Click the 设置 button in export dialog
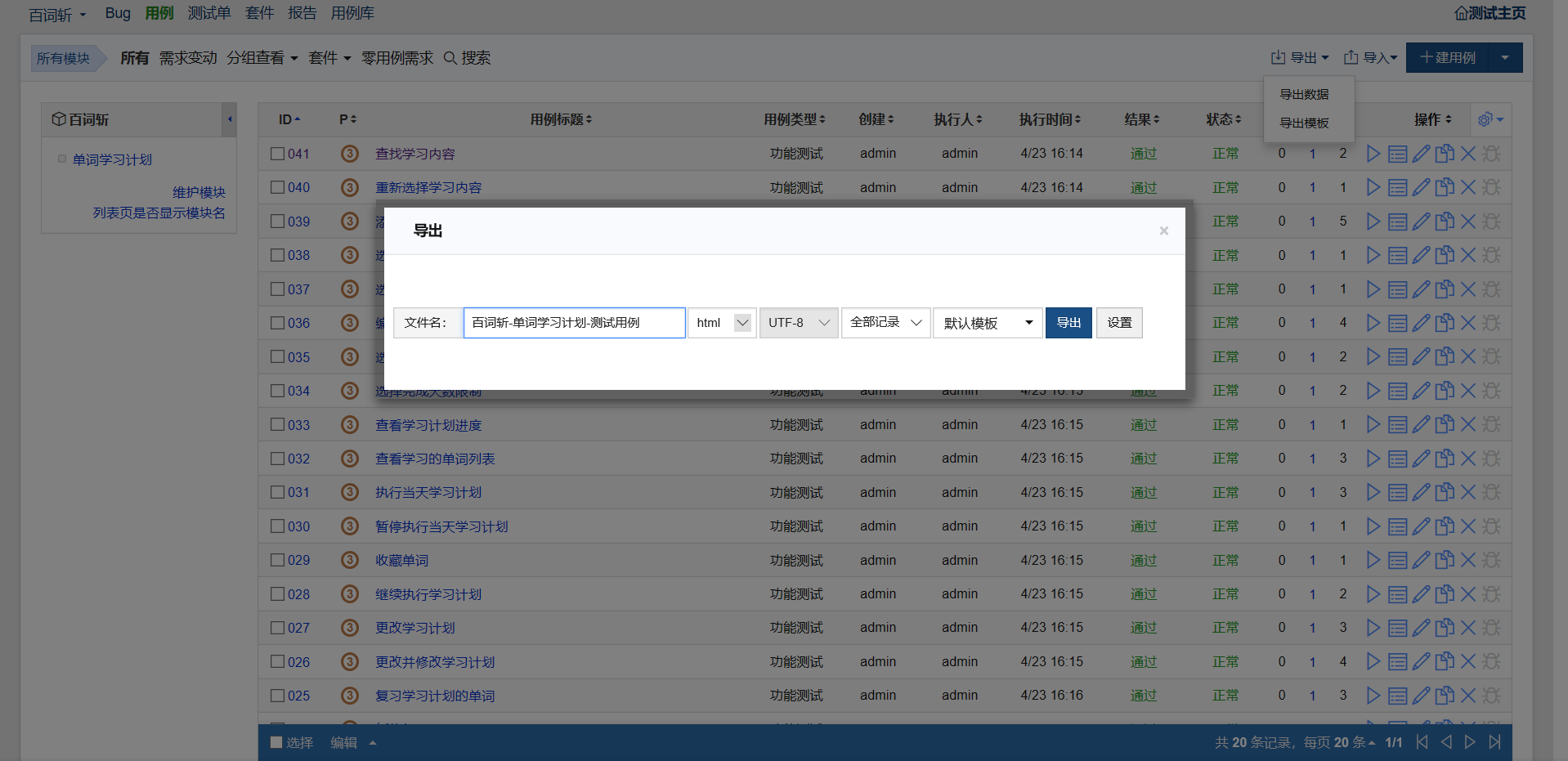This screenshot has width=1568, height=761. (x=1118, y=323)
